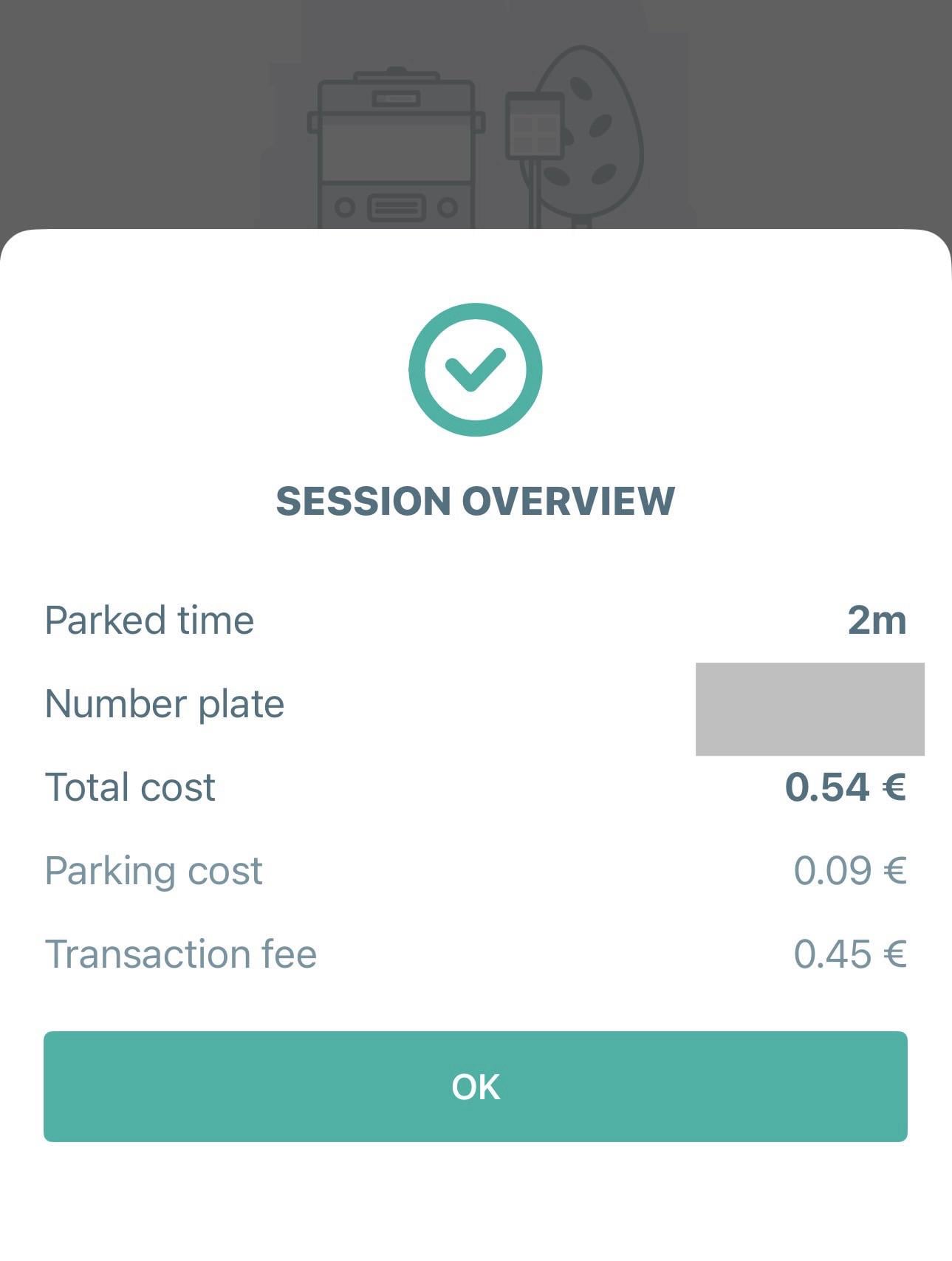Click the 0.09 € parking cost value
Screen dimensions: 952x1261
(849, 870)
